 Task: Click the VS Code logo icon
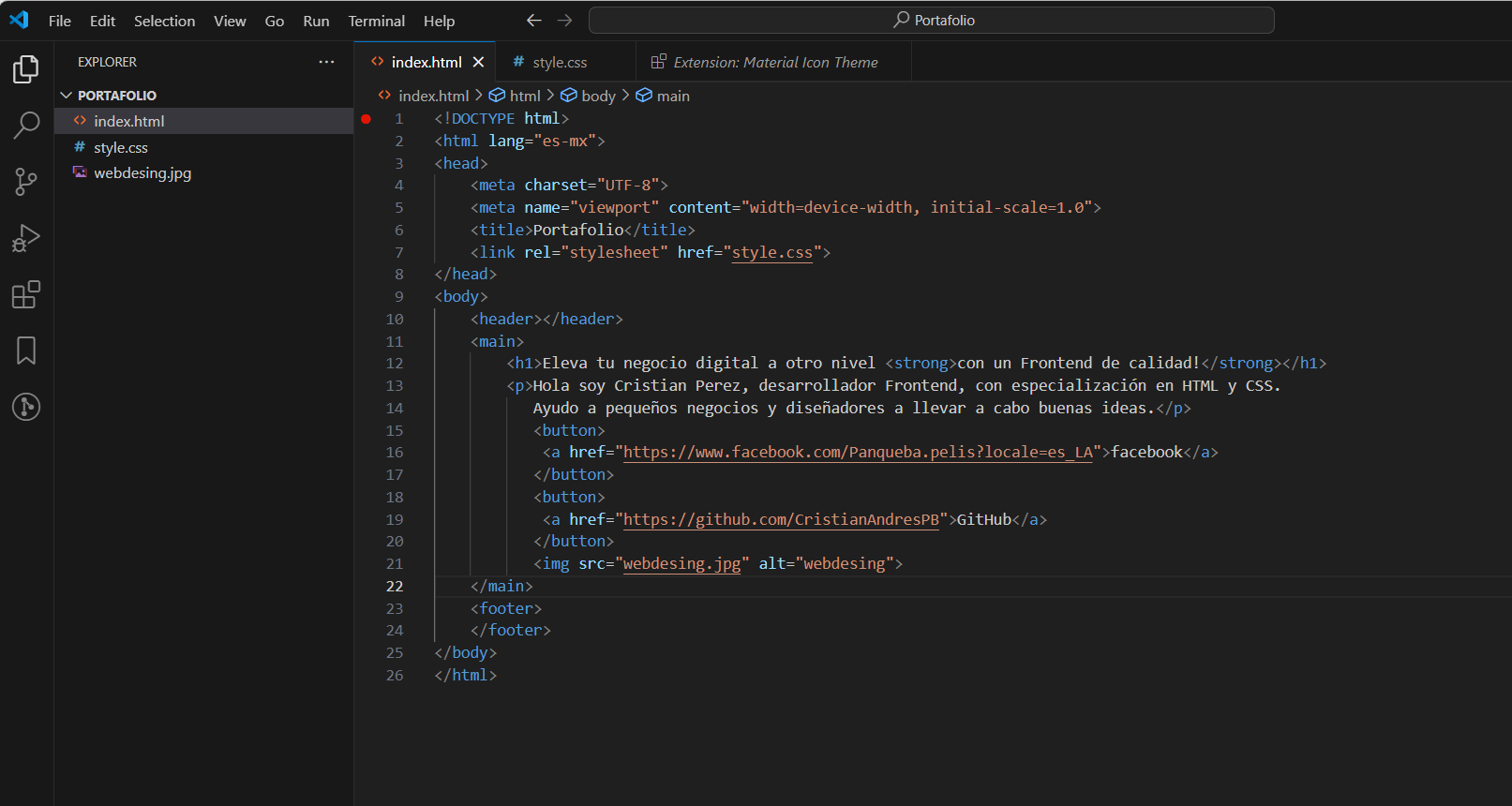point(19,20)
